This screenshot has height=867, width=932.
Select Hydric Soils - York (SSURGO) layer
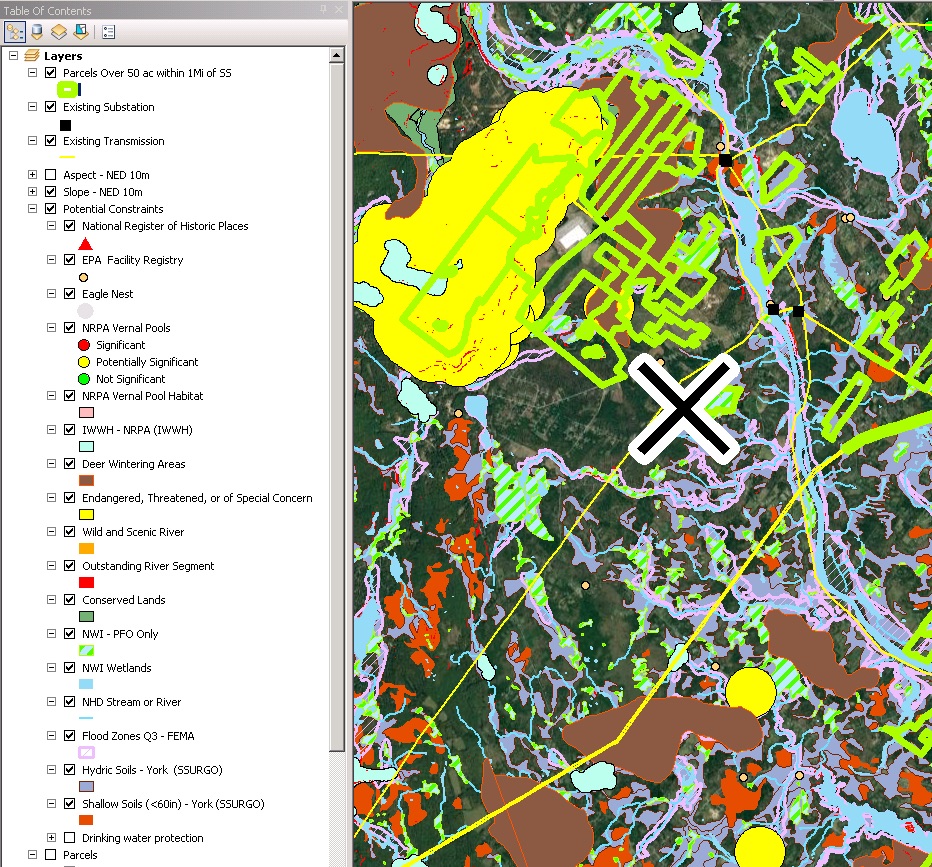[152, 770]
